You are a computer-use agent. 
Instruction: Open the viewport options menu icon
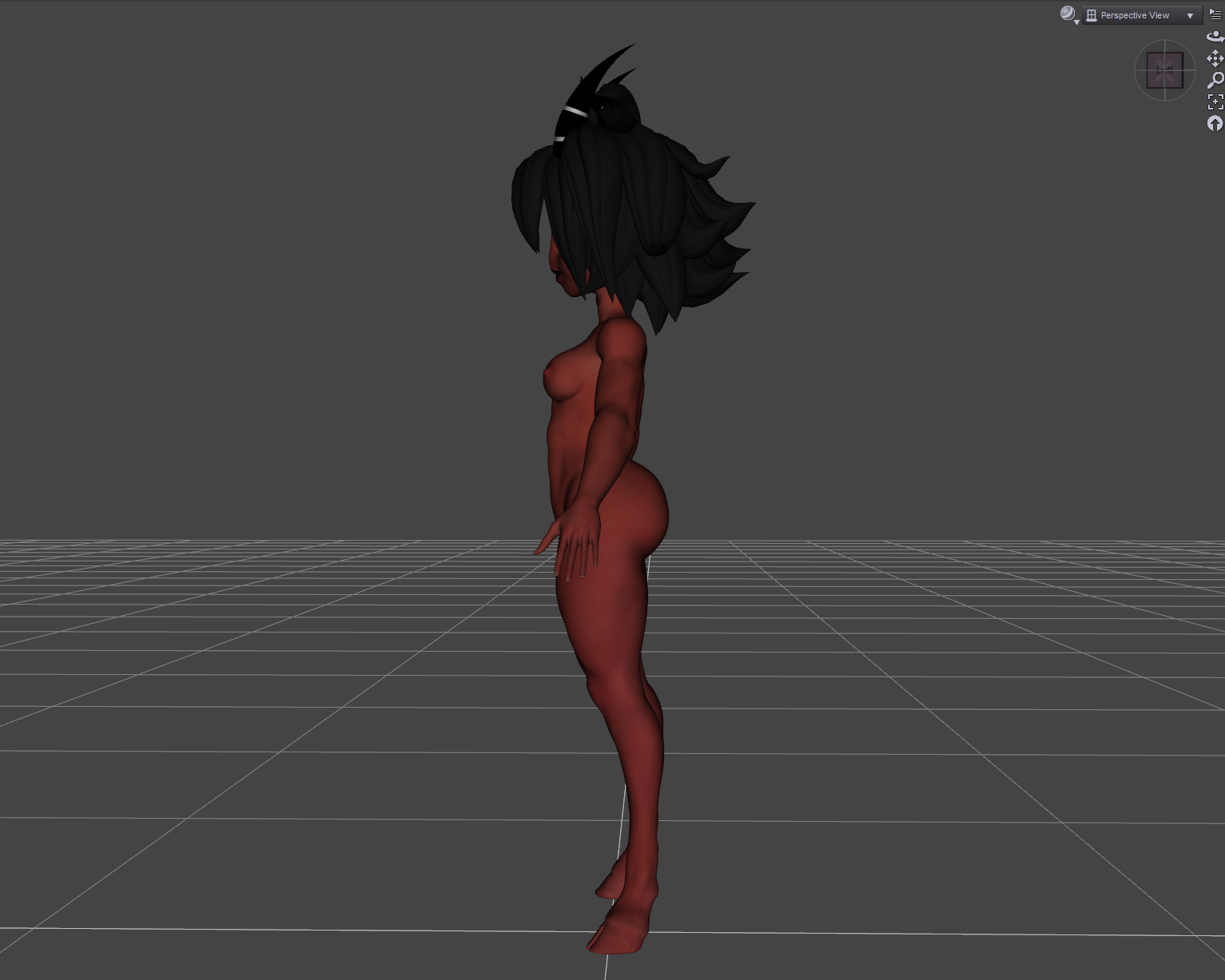[x=1215, y=14]
